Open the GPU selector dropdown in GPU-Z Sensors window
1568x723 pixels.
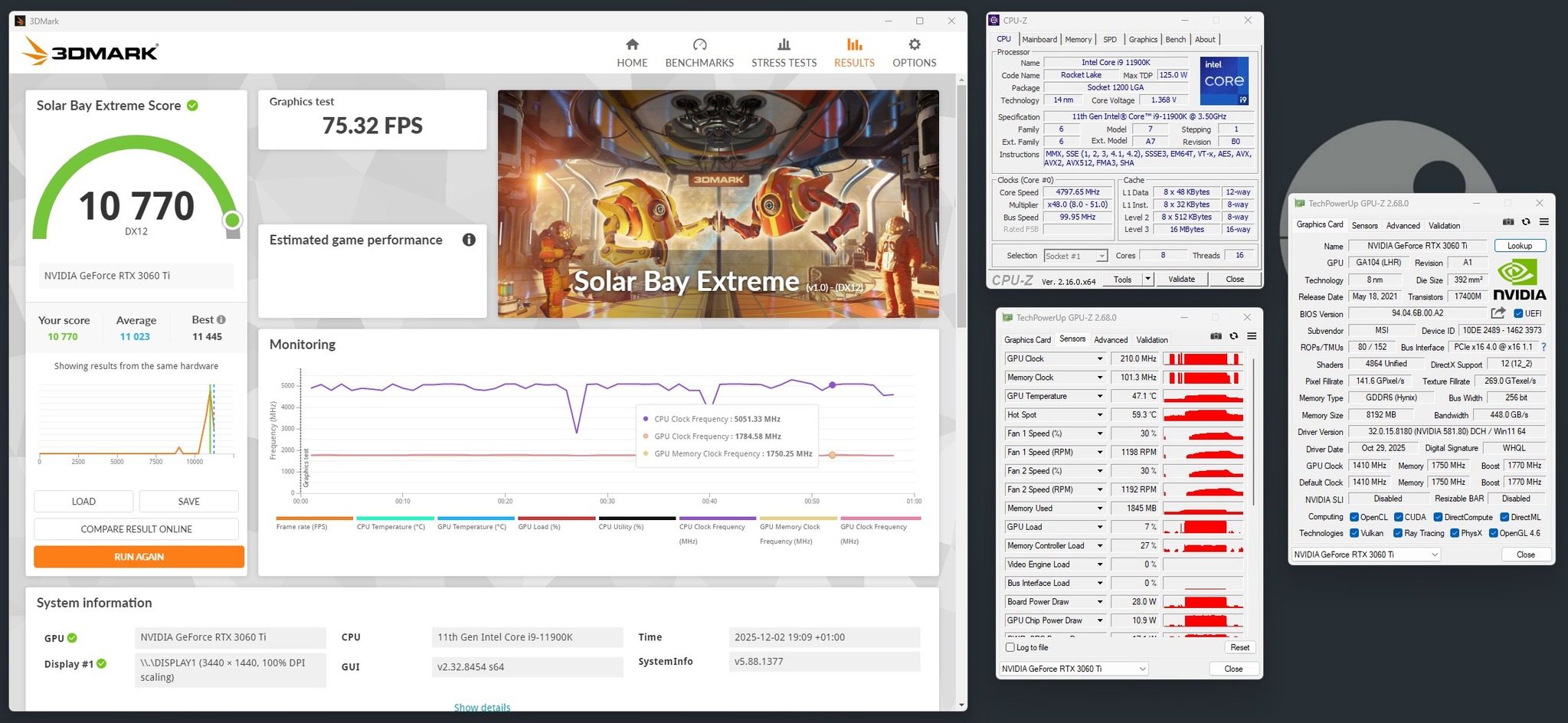point(1073,669)
